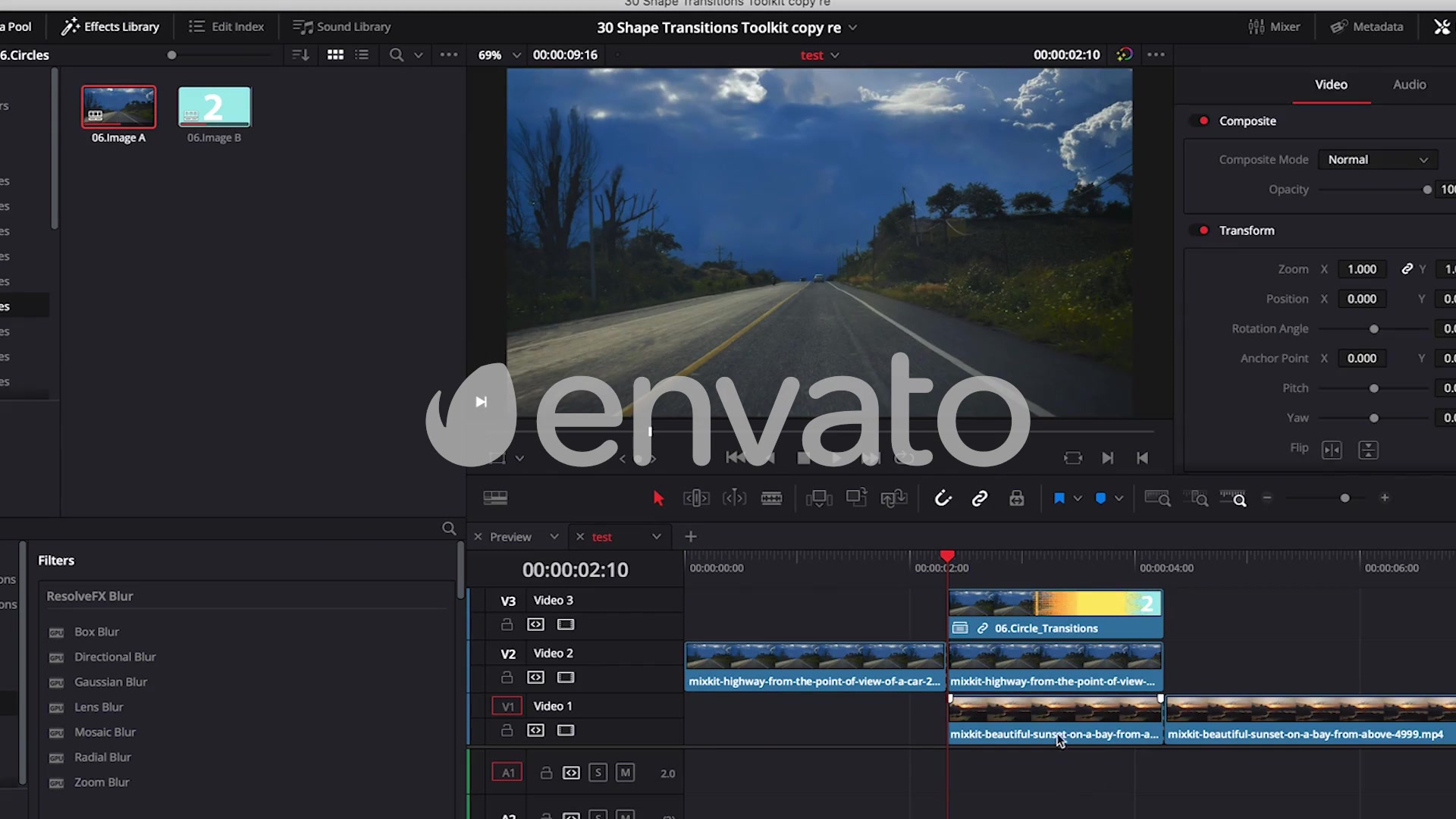Toggle linked selection chain icon
The height and width of the screenshot is (819, 1456).
(980, 498)
